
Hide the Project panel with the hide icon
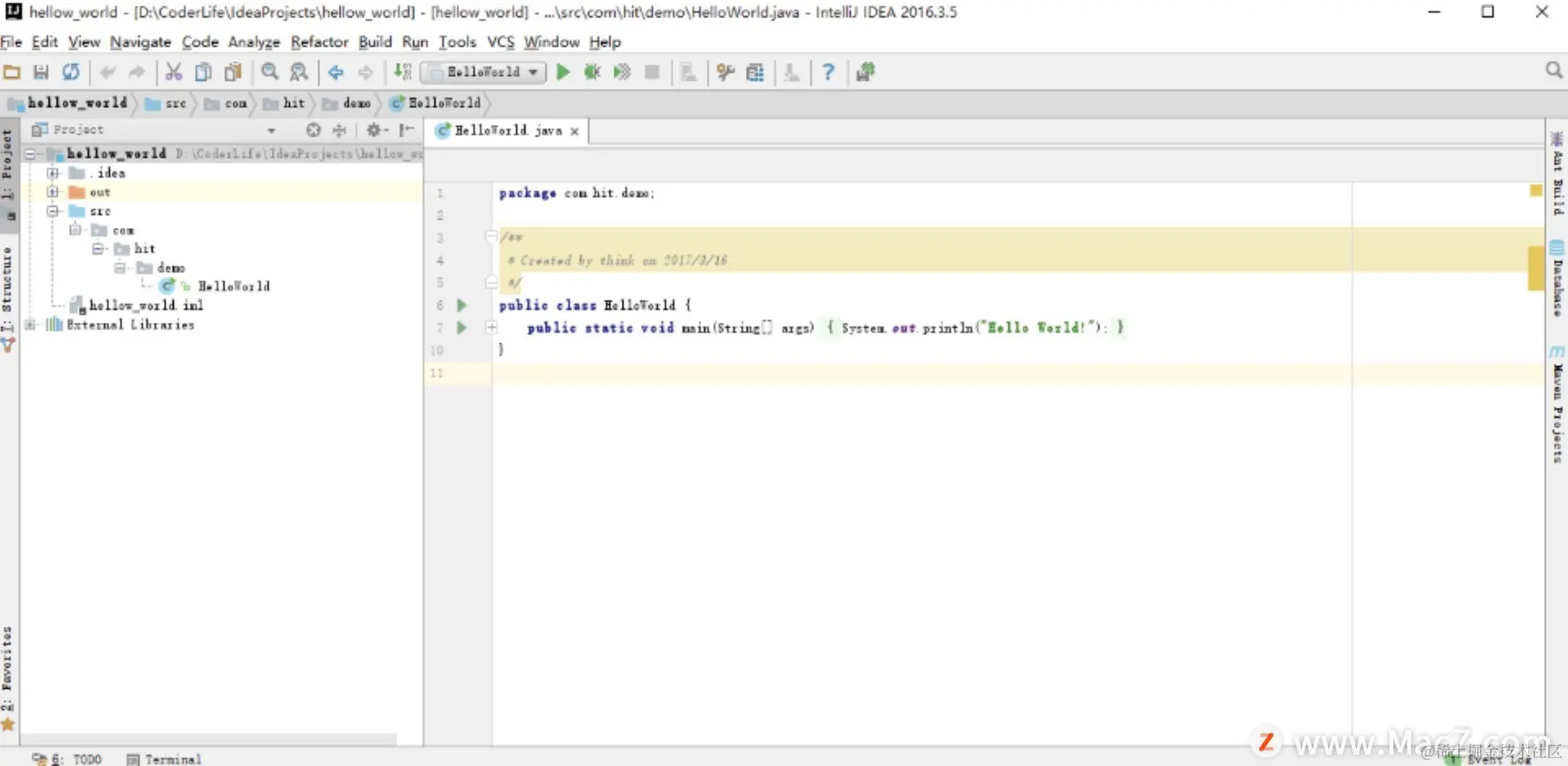[x=406, y=129]
